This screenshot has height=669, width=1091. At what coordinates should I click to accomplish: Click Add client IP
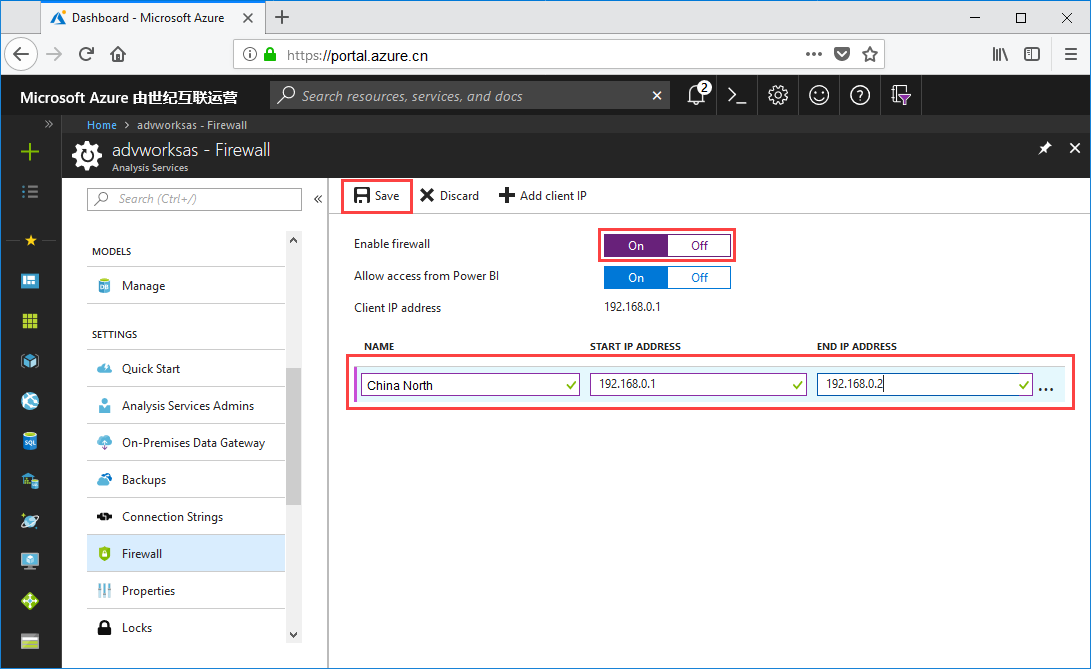click(543, 196)
